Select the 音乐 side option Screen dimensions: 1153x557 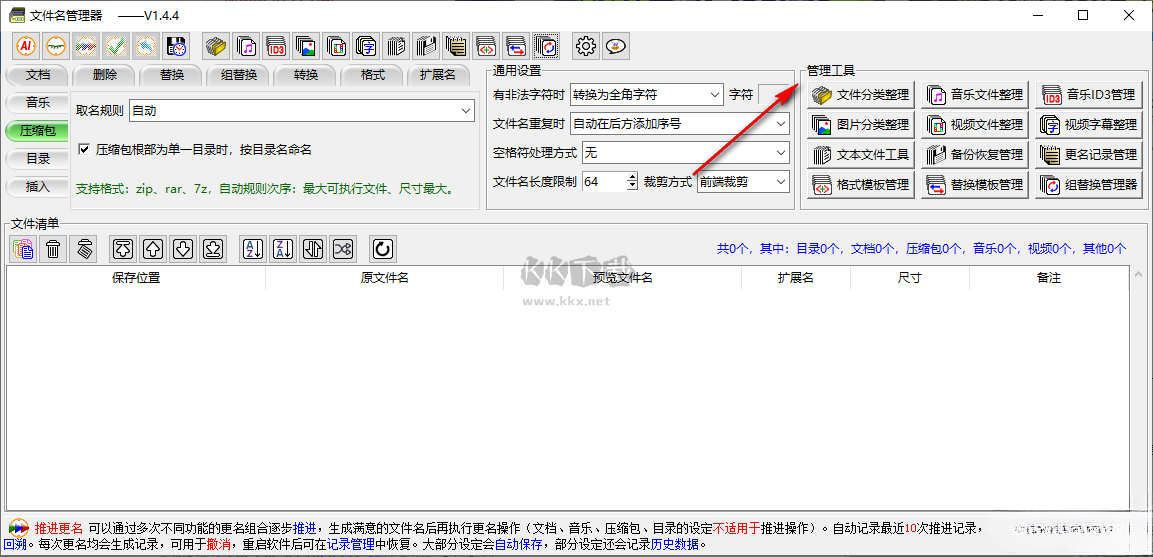pos(38,102)
